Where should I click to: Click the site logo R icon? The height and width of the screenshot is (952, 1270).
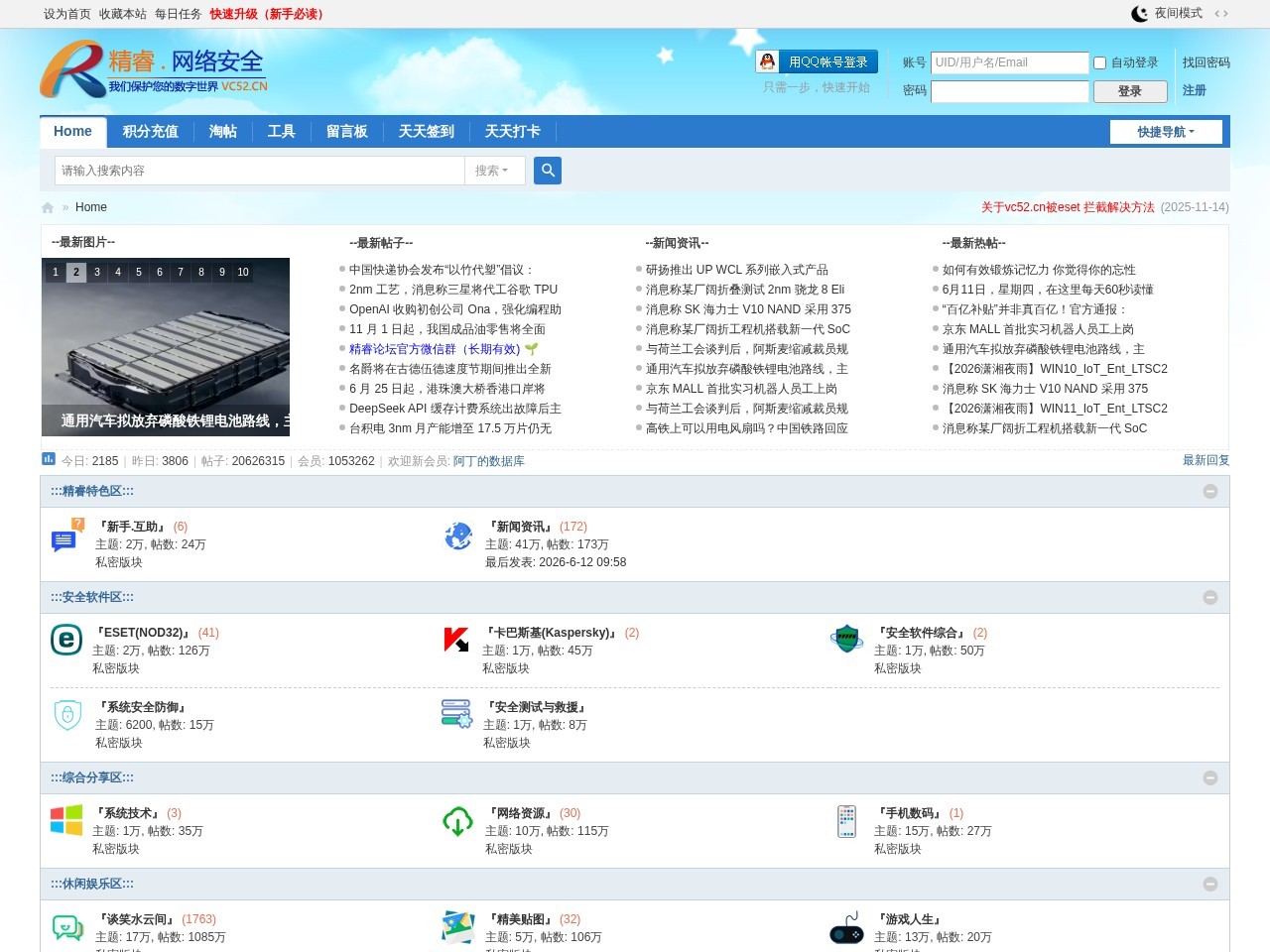coord(71,69)
